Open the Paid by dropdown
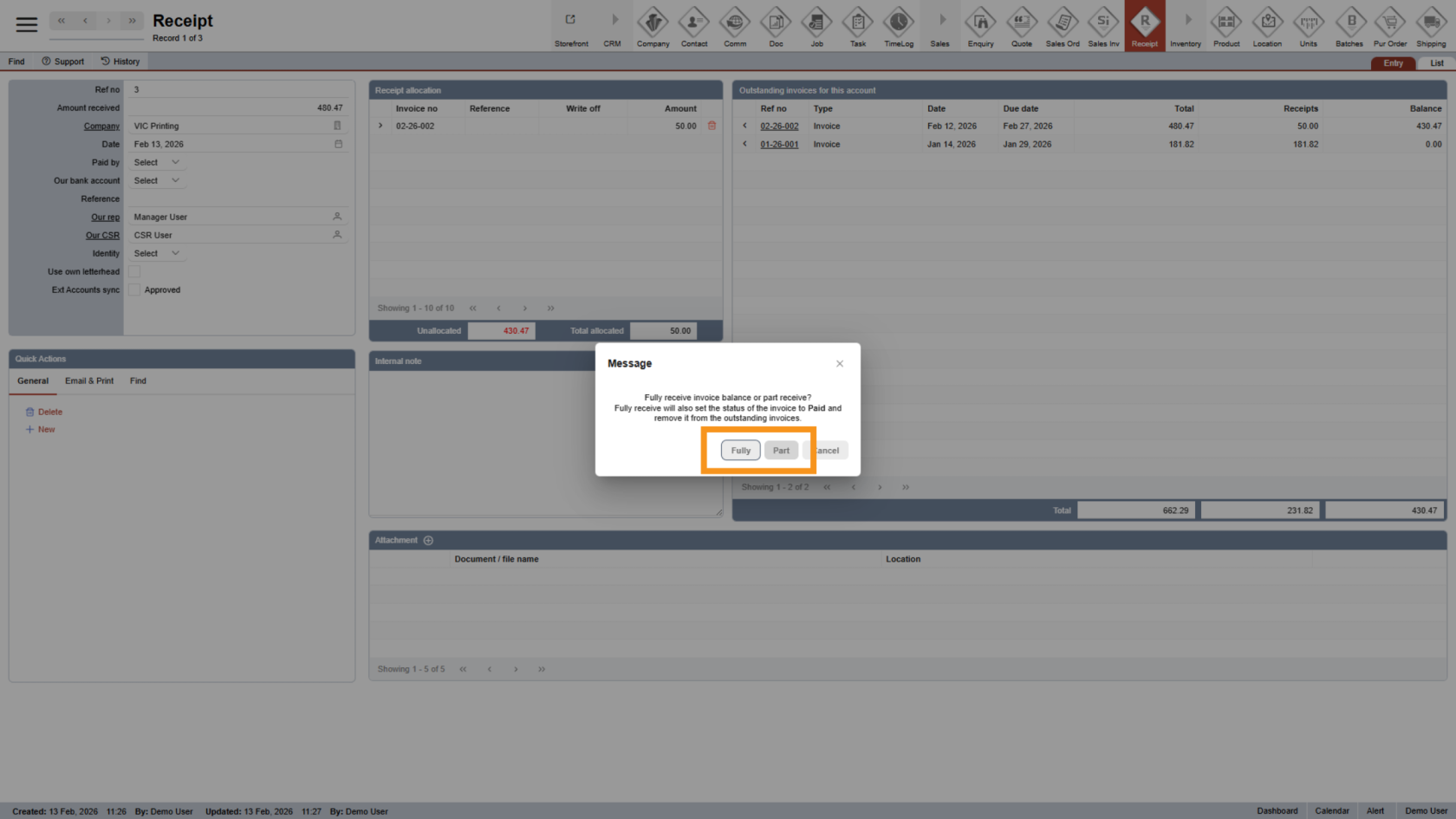1456x819 pixels. pos(157,163)
